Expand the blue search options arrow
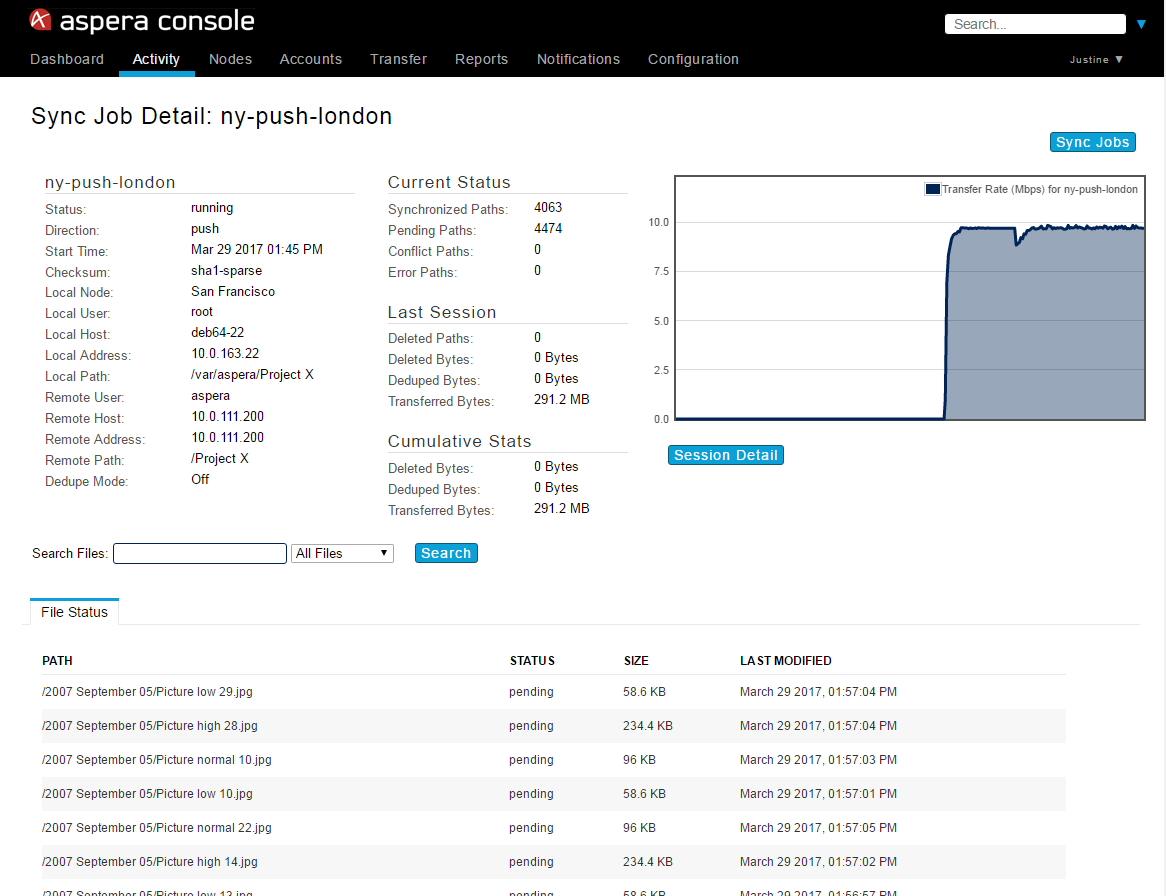 [1142, 24]
